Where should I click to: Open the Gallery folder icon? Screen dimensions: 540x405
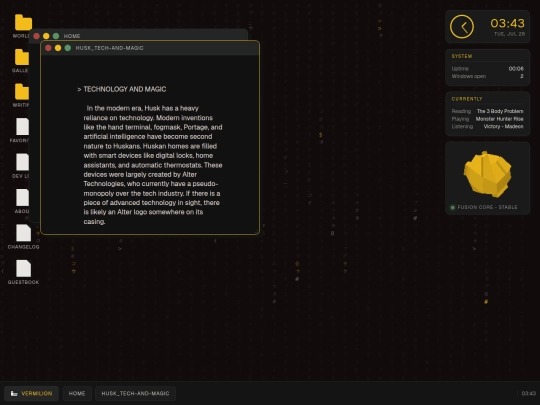pyautogui.click(x=22, y=57)
